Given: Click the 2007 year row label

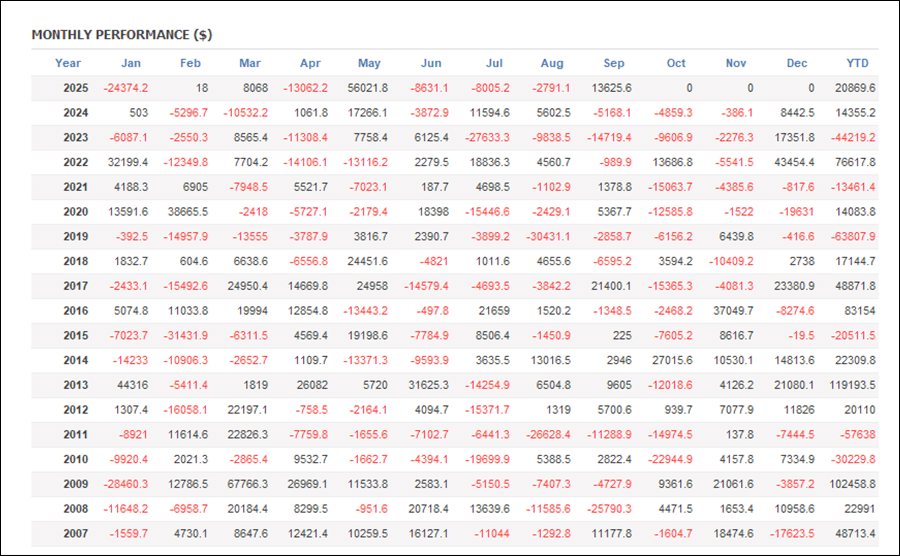Looking at the screenshot, I should pos(75,533).
